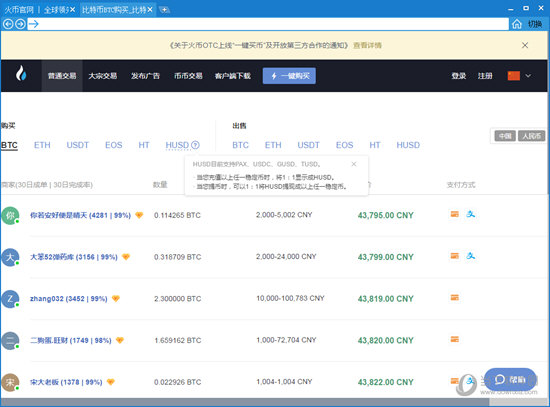Click the 登录 login link
550x407 pixels.
click(459, 76)
